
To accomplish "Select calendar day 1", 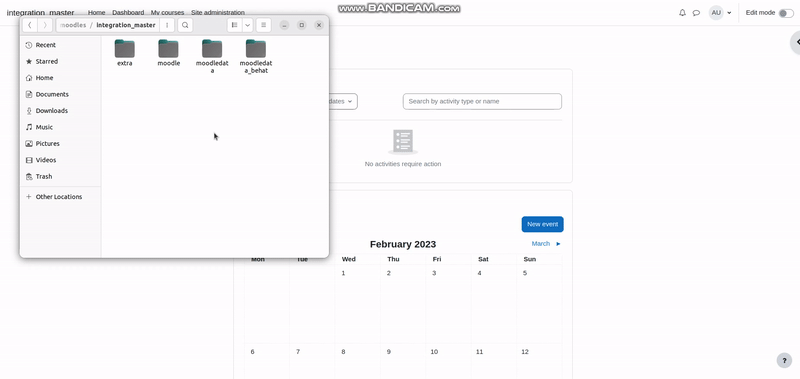I will [x=343, y=273].
